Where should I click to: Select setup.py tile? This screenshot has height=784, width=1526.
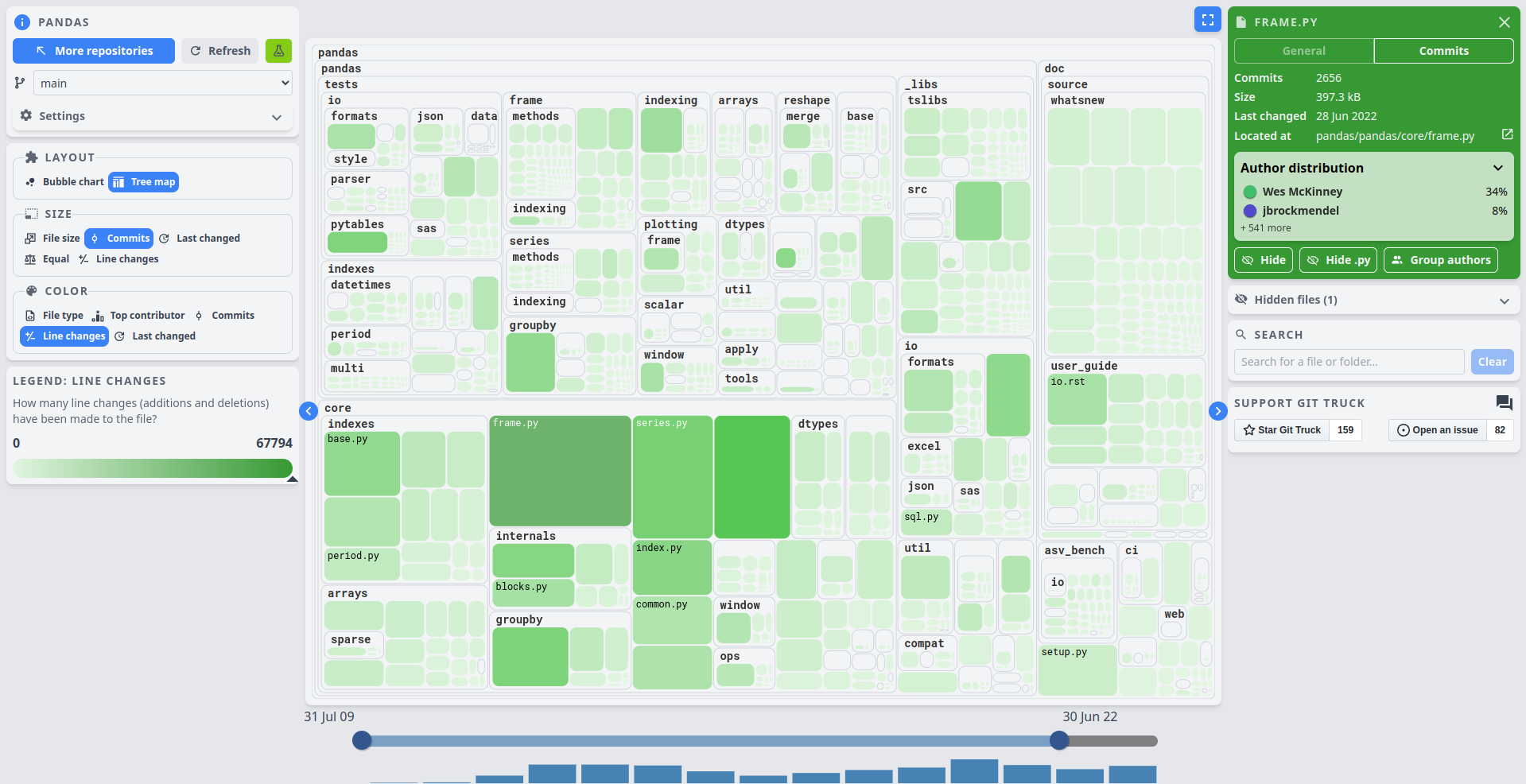point(1078,670)
